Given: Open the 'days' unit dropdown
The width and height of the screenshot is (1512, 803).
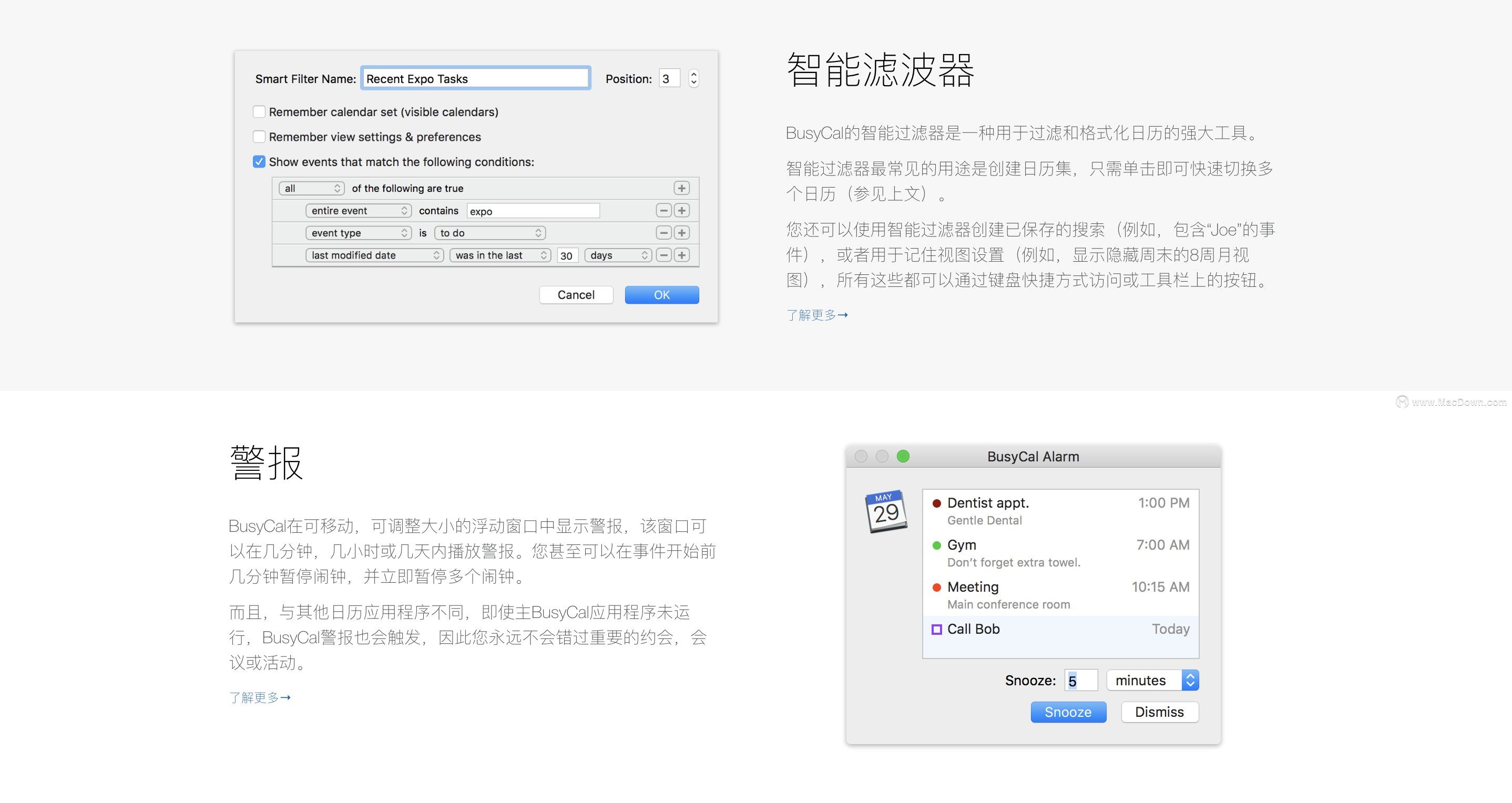Looking at the screenshot, I should [618, 255].
